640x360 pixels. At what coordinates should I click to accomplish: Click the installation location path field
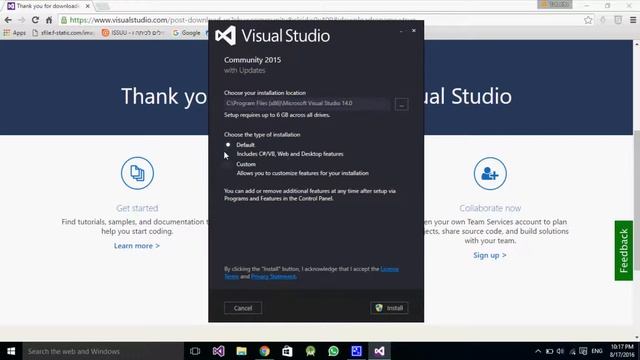click(307, 103)
